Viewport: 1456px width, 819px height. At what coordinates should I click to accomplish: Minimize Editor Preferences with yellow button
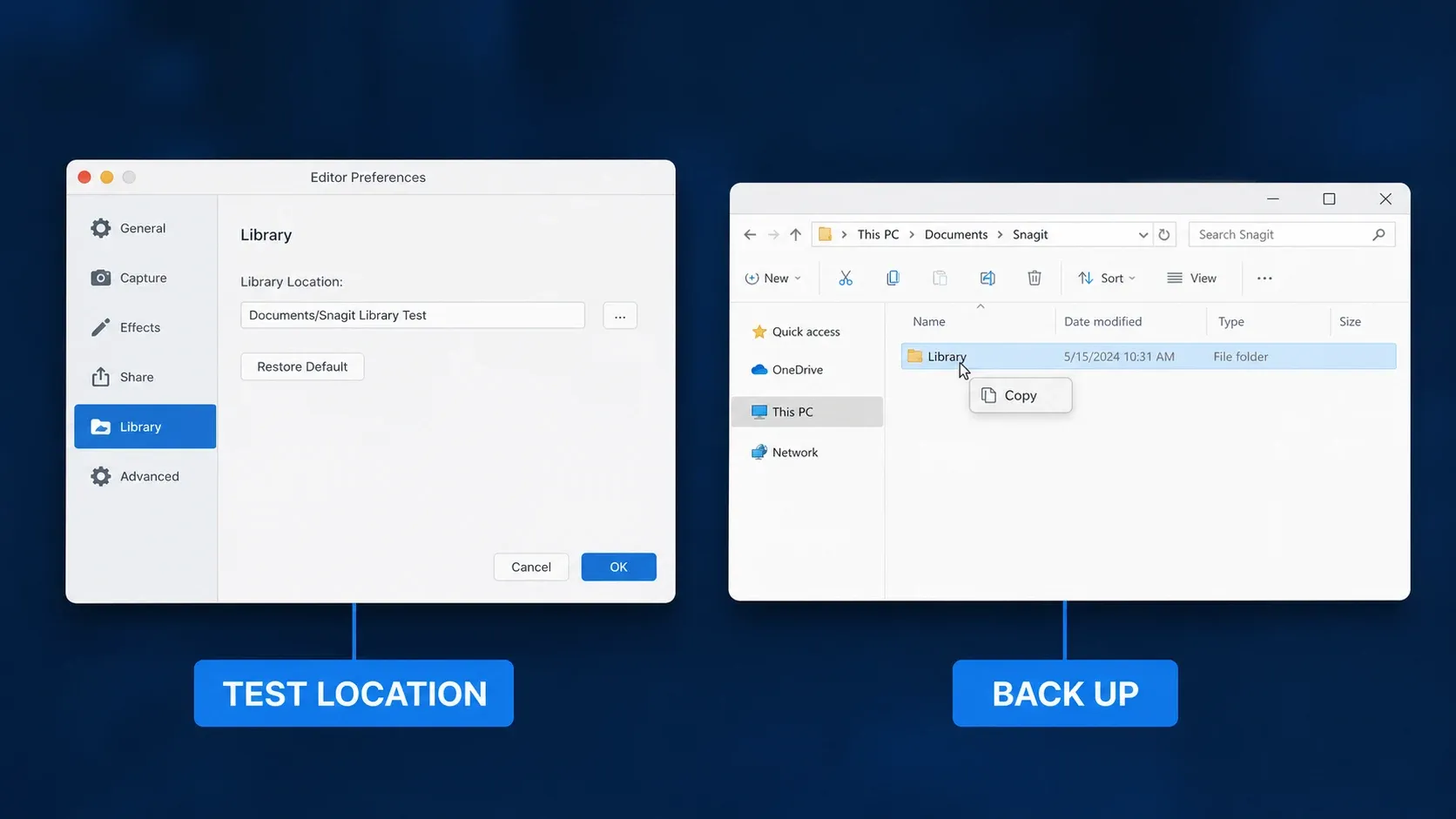[x=106, y=177]
